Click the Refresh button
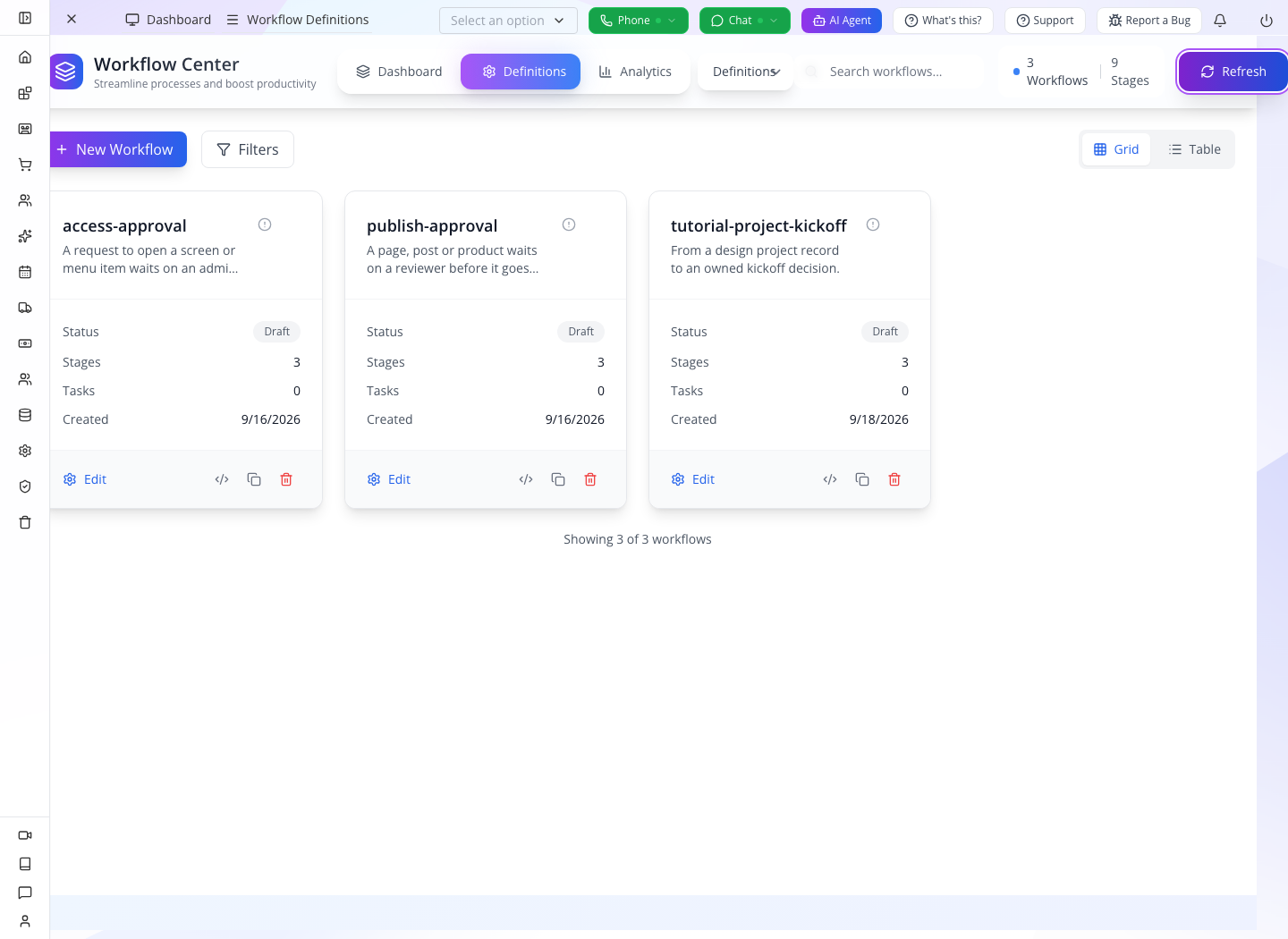This screenshot has width=1288, height=939. click(x=1233, y=72)
